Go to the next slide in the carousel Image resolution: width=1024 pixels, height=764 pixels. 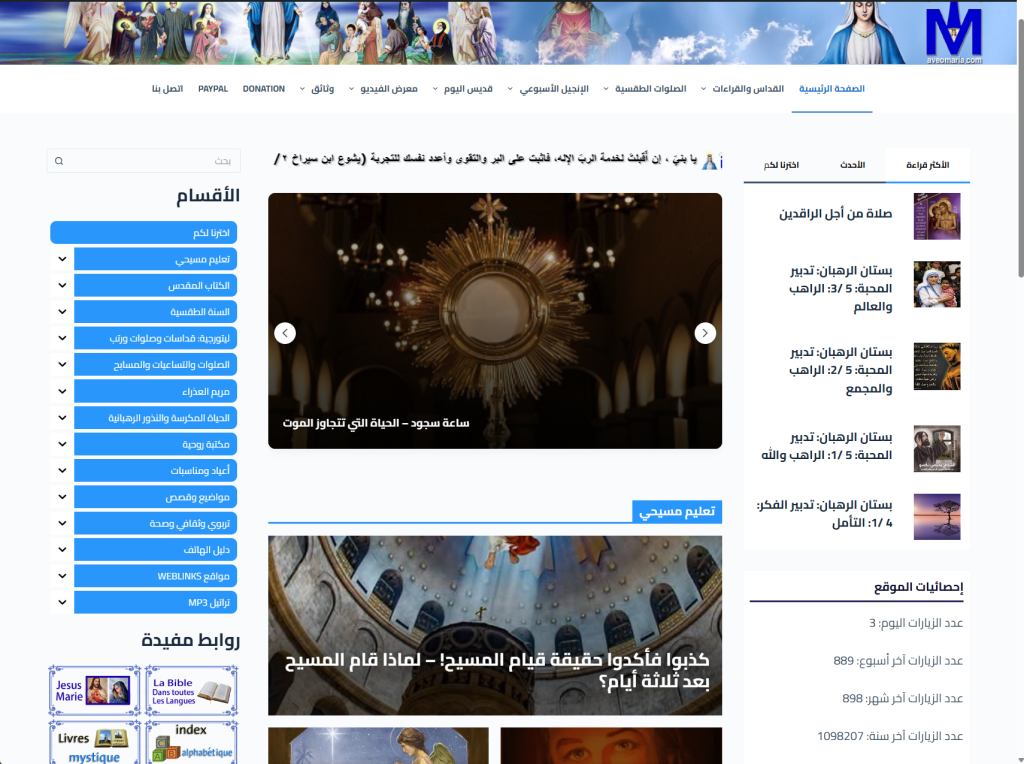point(705,333)
